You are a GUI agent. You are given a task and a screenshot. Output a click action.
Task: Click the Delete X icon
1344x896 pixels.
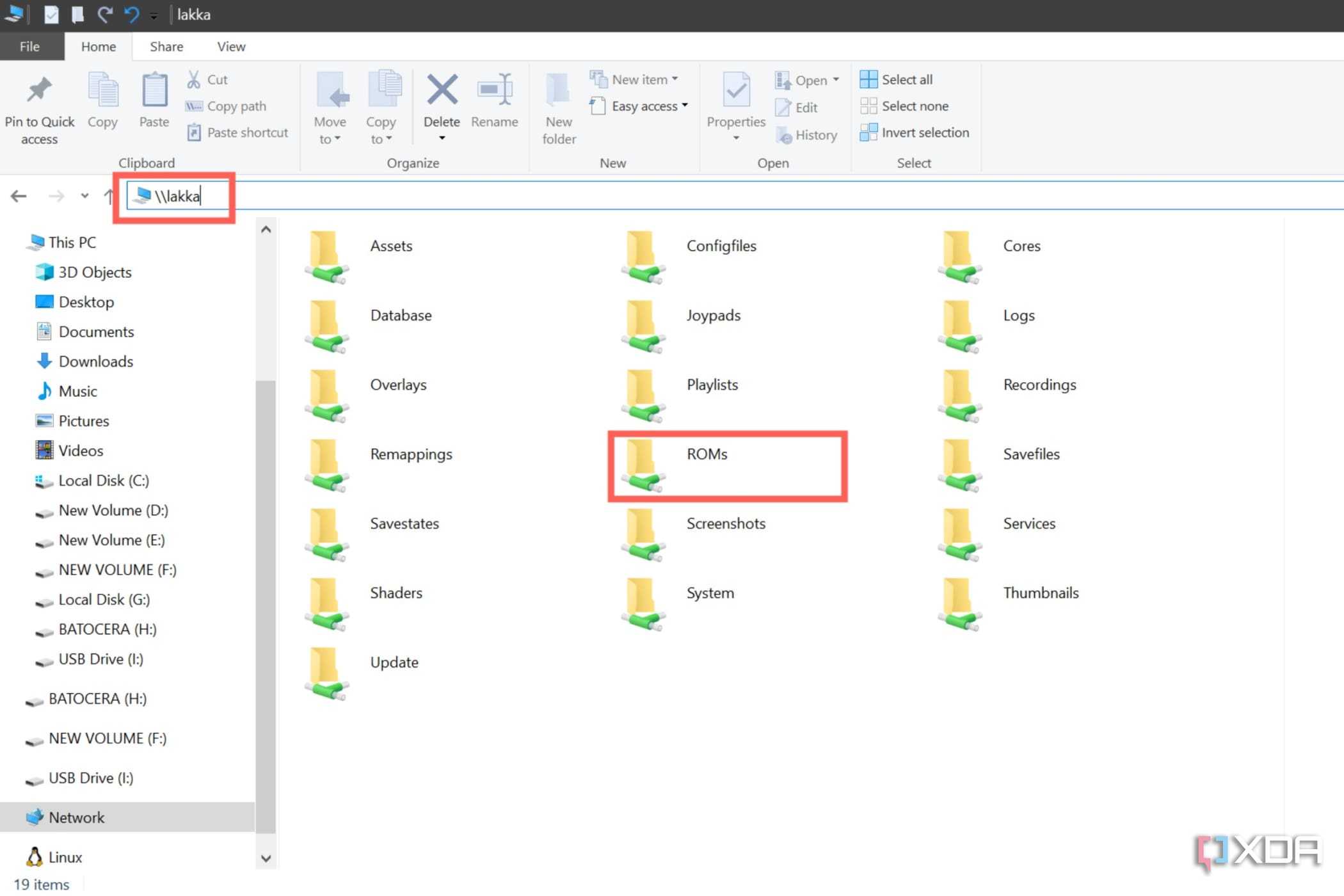(x=442, y=90)
